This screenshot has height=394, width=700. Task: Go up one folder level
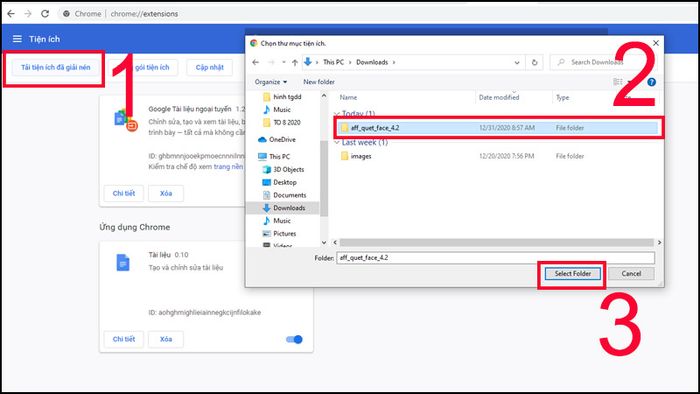pyautogui.click(x=295, y=62)
